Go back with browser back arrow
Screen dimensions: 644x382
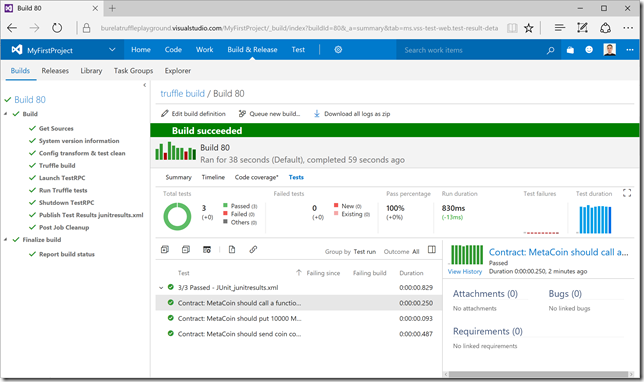coord(12,28)
